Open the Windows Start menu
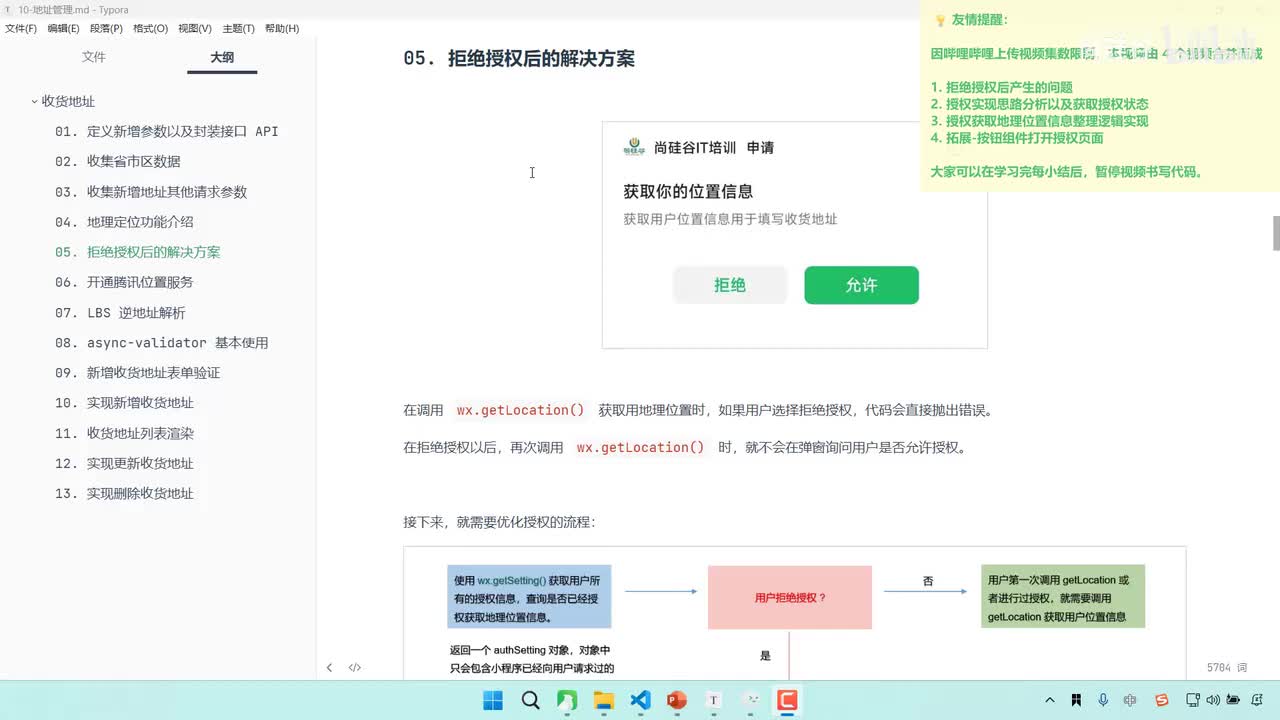 [x=493, y=701]
